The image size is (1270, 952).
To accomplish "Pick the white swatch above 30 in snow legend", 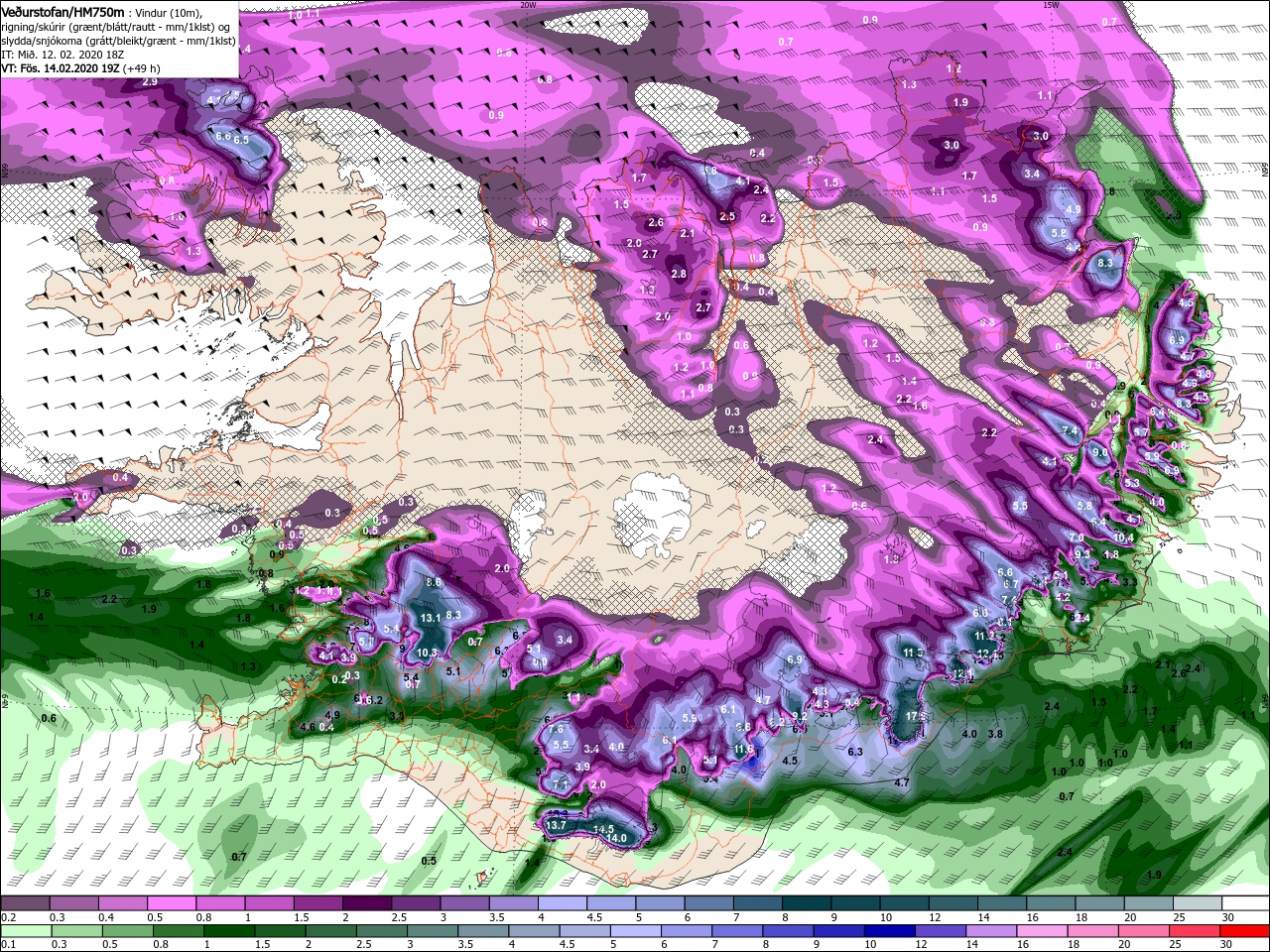I will [x=1244, y=903].
